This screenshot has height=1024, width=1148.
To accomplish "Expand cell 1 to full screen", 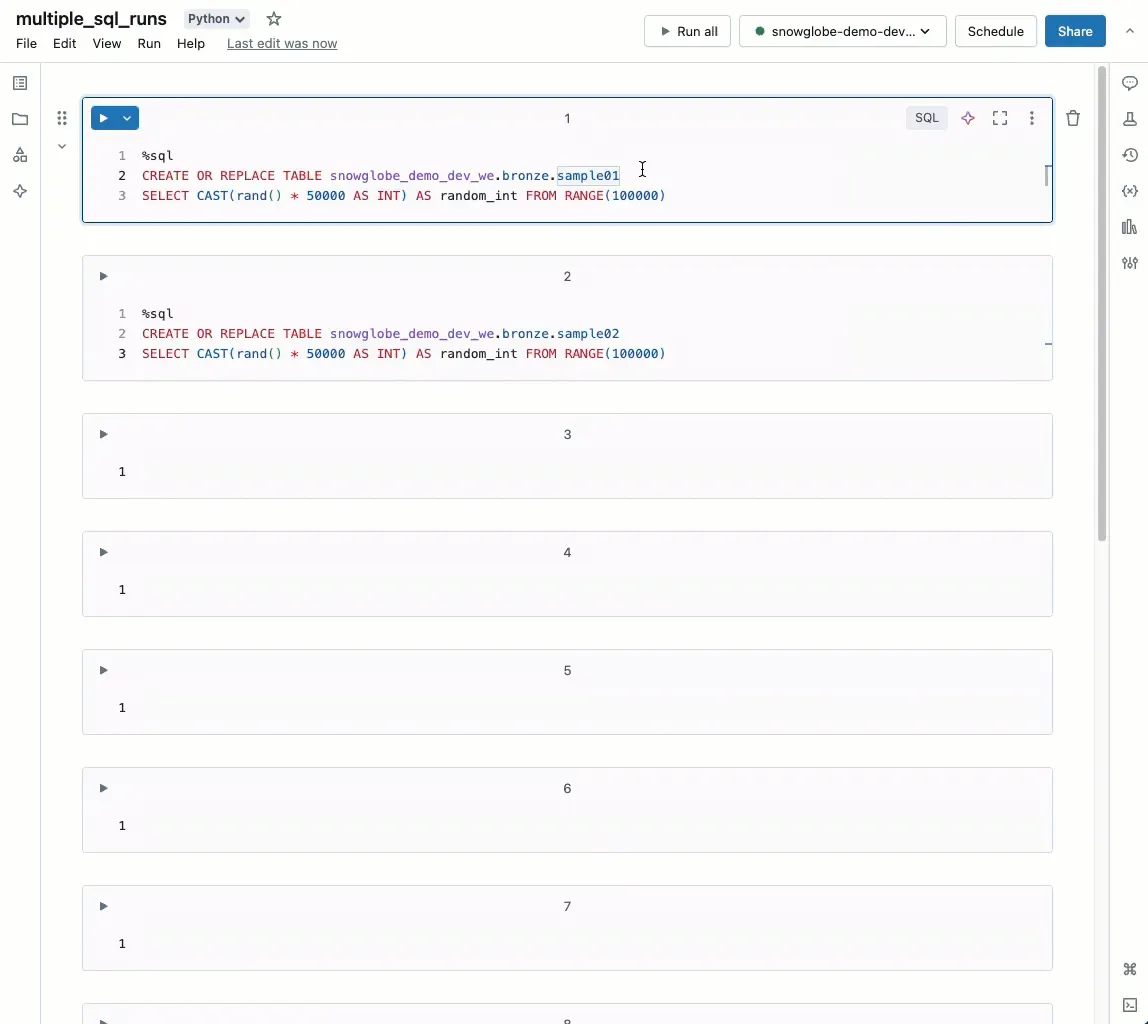I will coord(999,118).
